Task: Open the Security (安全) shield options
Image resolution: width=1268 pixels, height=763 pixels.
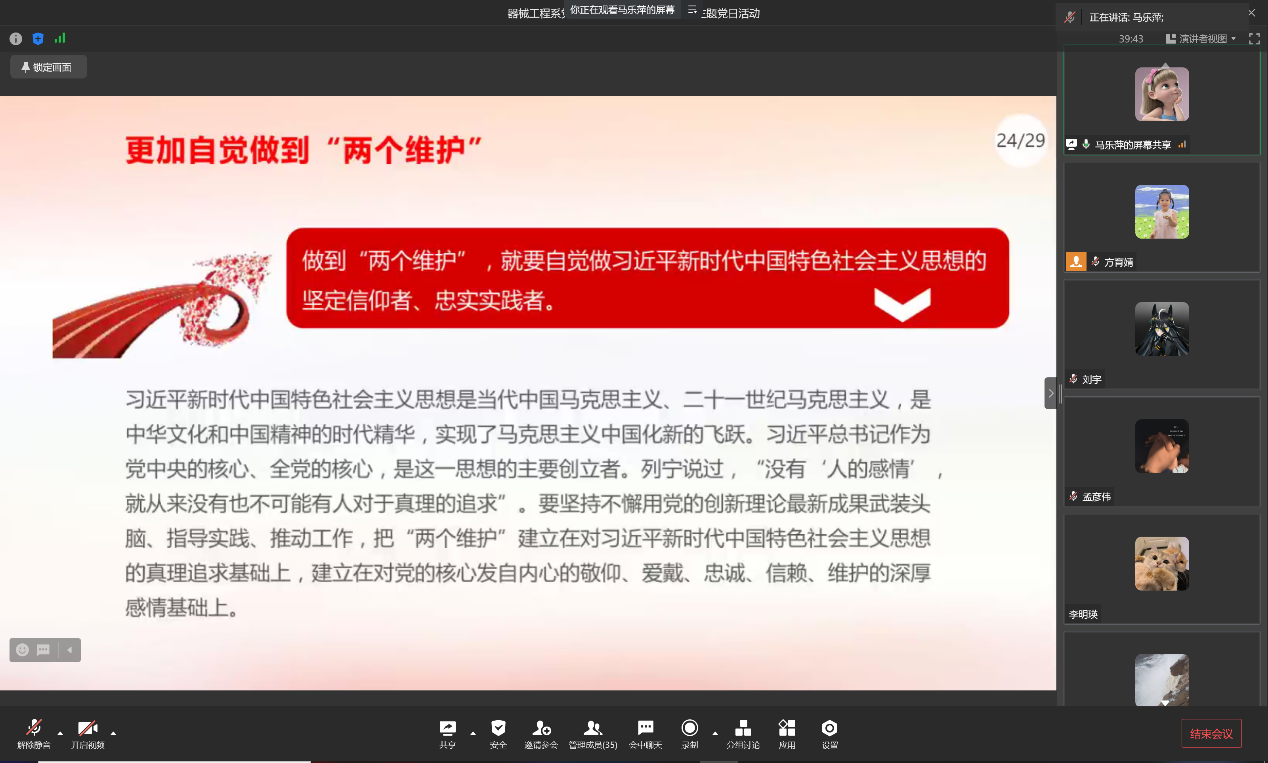Action: point(498,733)
